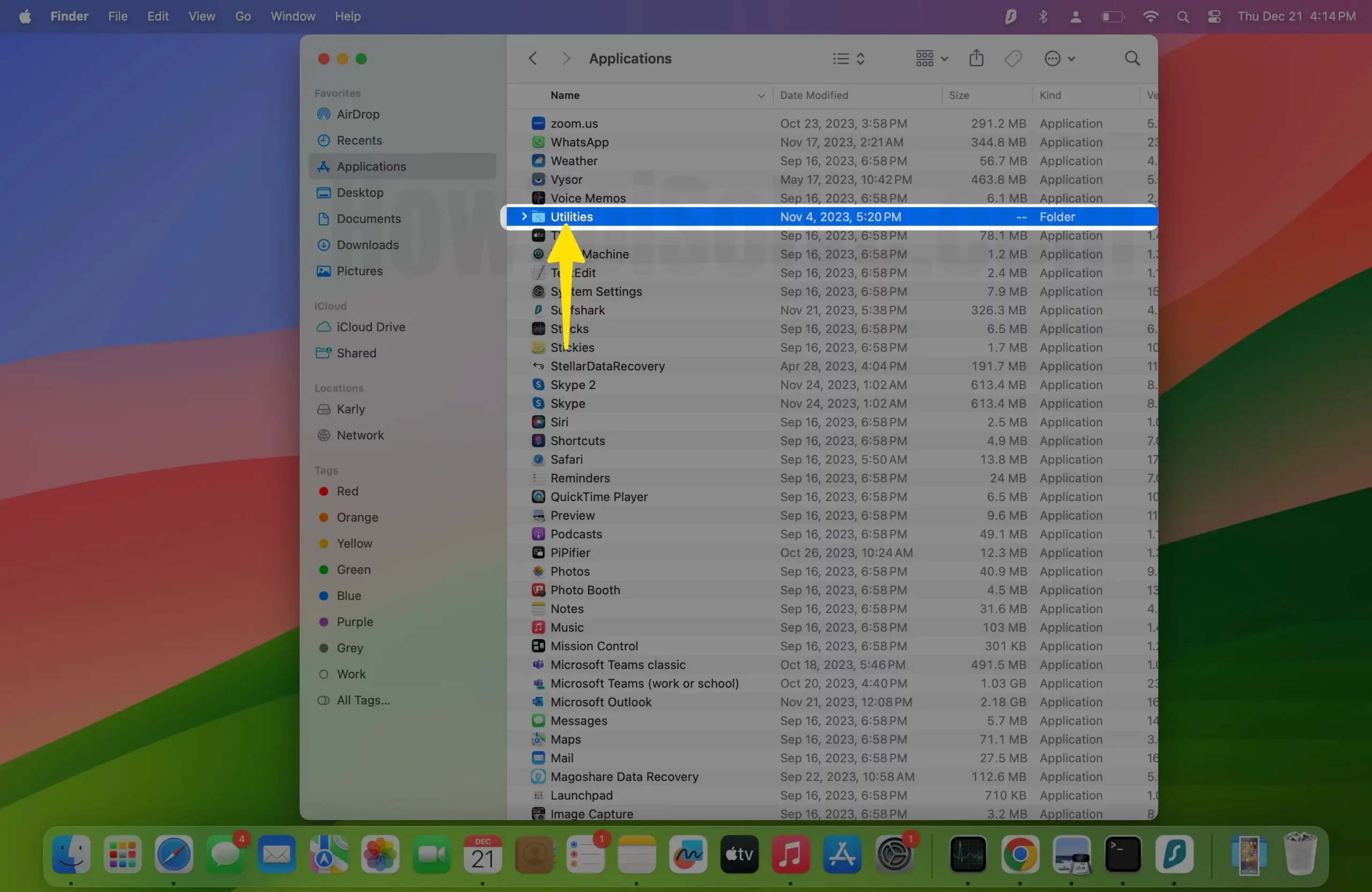Open the list view switcher in toolbar
Screen dimensions: 1372x892
click(x=848, y=59)
